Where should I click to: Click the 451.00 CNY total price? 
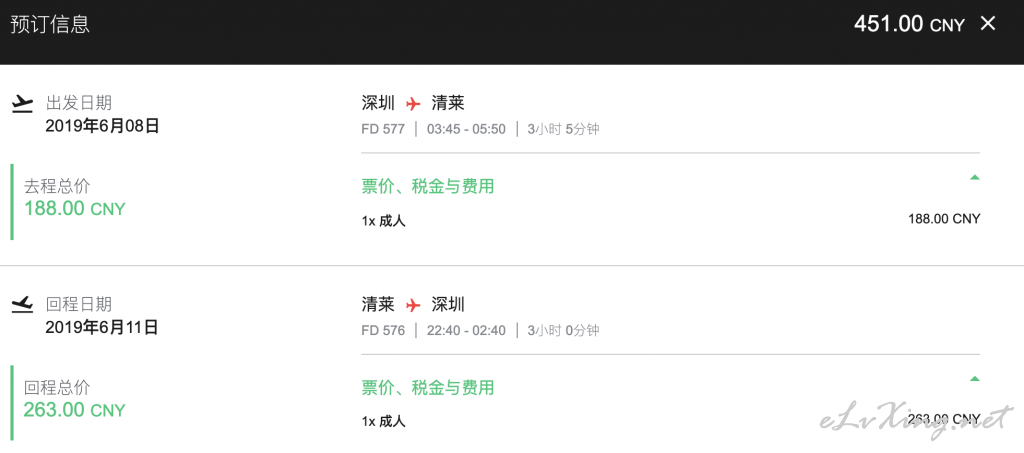pyautogui.click(x=909, y=24)
